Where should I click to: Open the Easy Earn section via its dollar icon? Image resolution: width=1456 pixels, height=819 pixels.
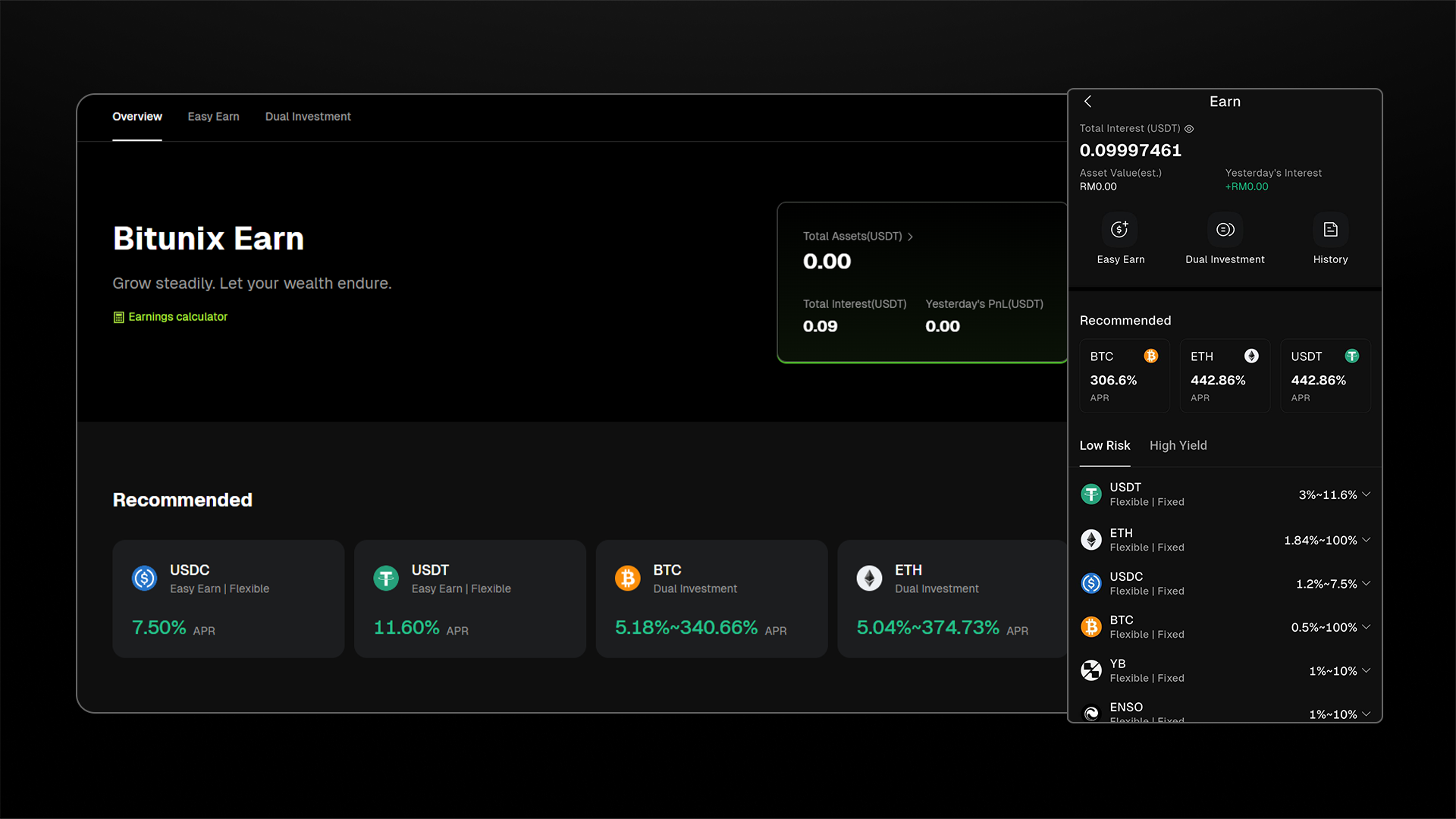click(1120, 229)
